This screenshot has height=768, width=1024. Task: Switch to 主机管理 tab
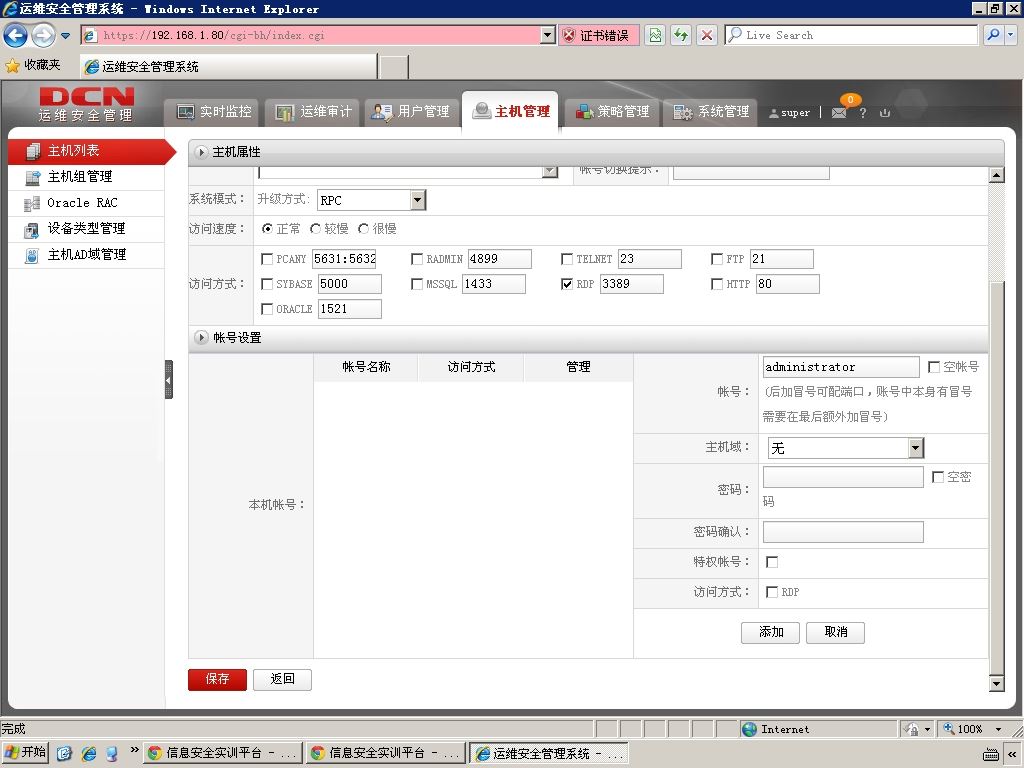point(510,112)
